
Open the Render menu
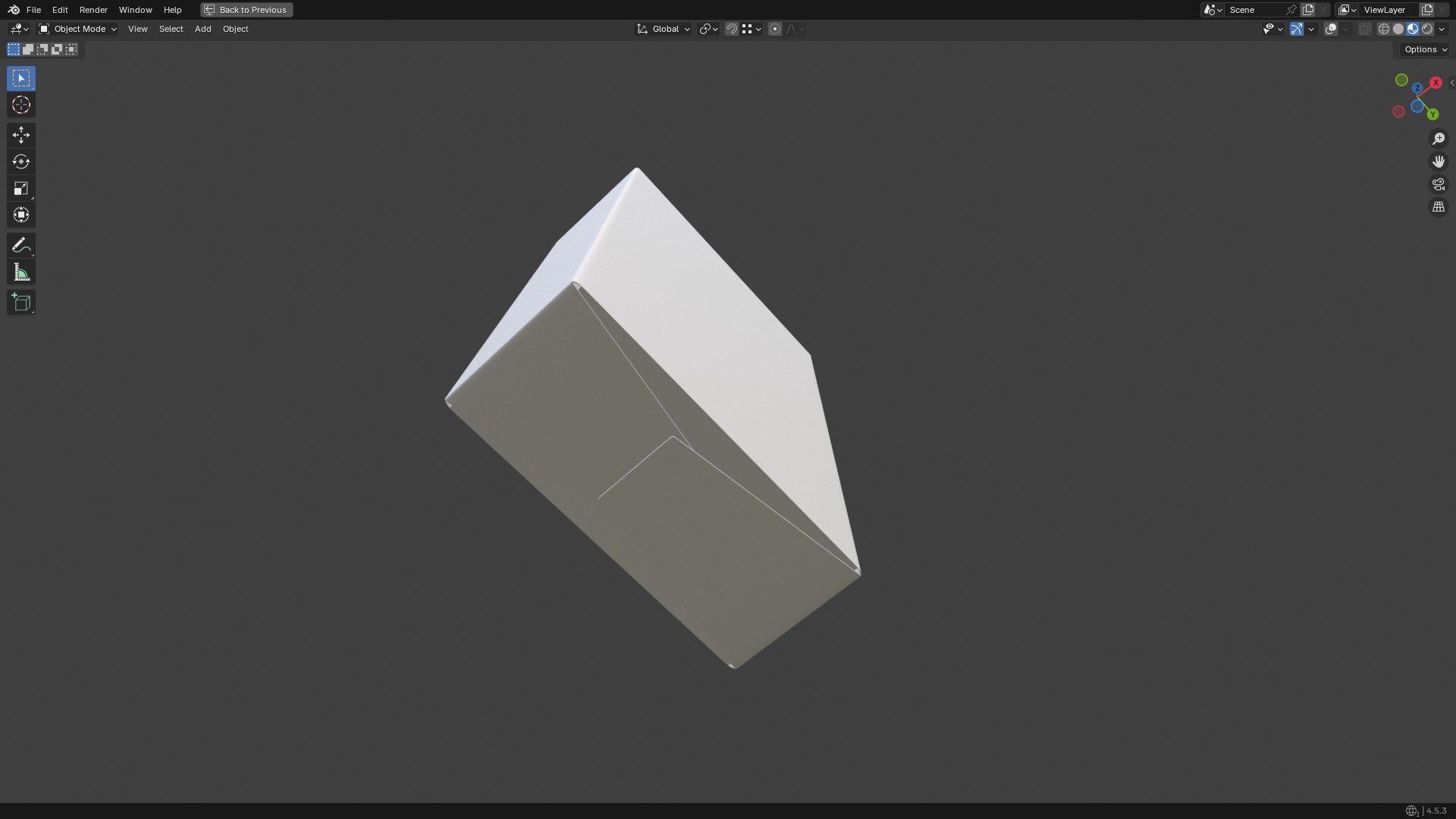tap(93, 10)
